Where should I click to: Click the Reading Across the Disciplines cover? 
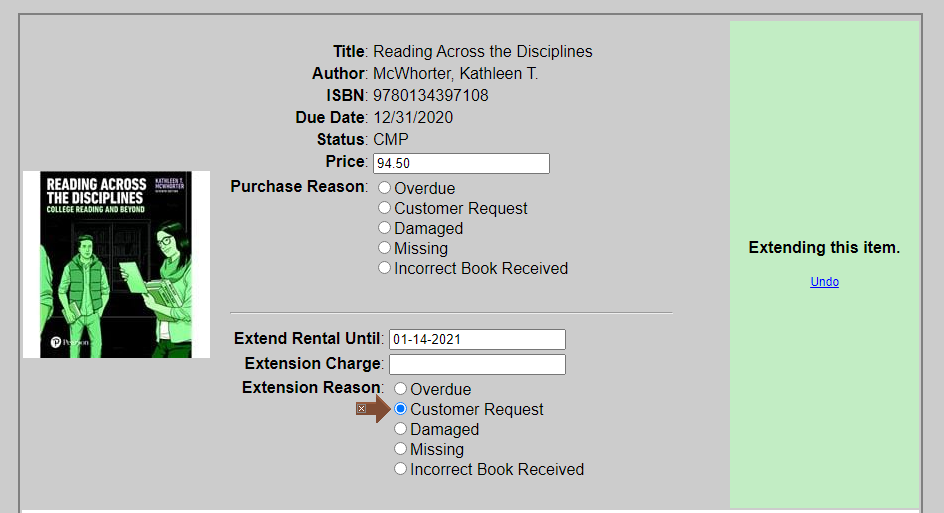(x=116, y=264)
